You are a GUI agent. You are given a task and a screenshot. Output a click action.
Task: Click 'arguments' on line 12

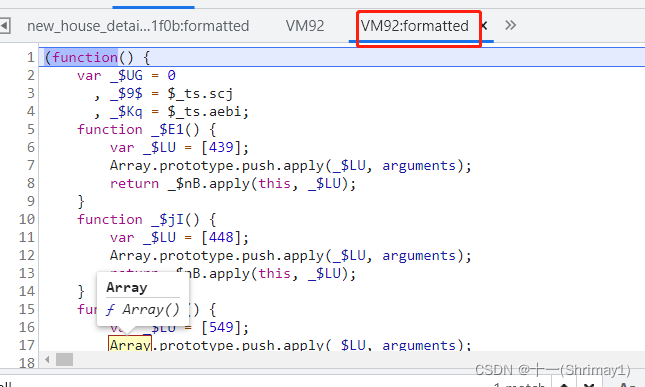(419, 256)
